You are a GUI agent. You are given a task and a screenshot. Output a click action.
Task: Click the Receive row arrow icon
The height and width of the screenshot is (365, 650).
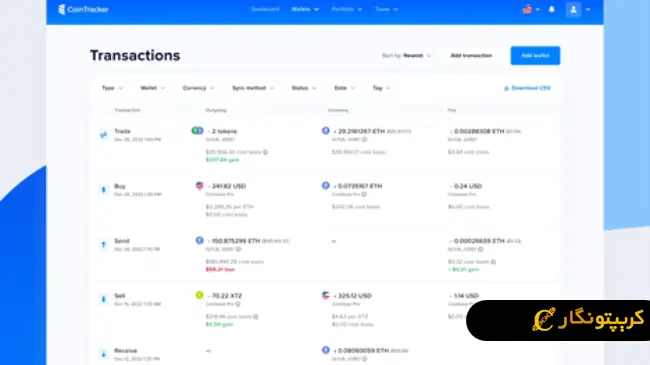pos(104,354)
